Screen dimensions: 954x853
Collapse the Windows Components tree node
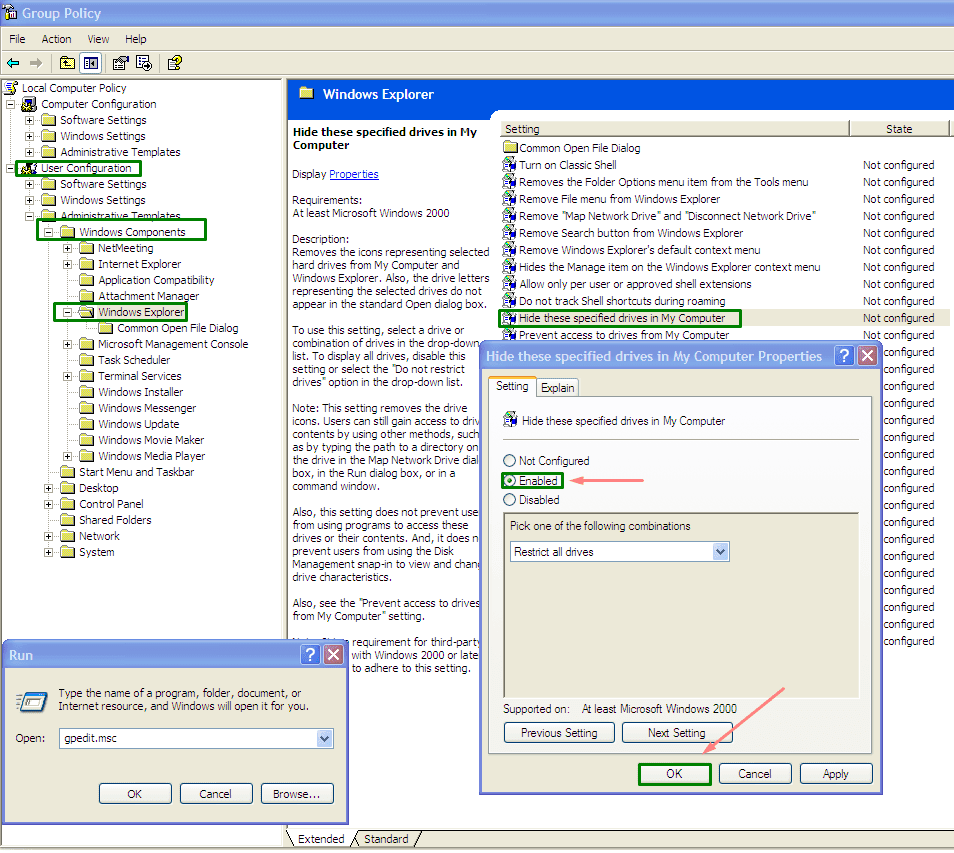click(x=48, y=232)
